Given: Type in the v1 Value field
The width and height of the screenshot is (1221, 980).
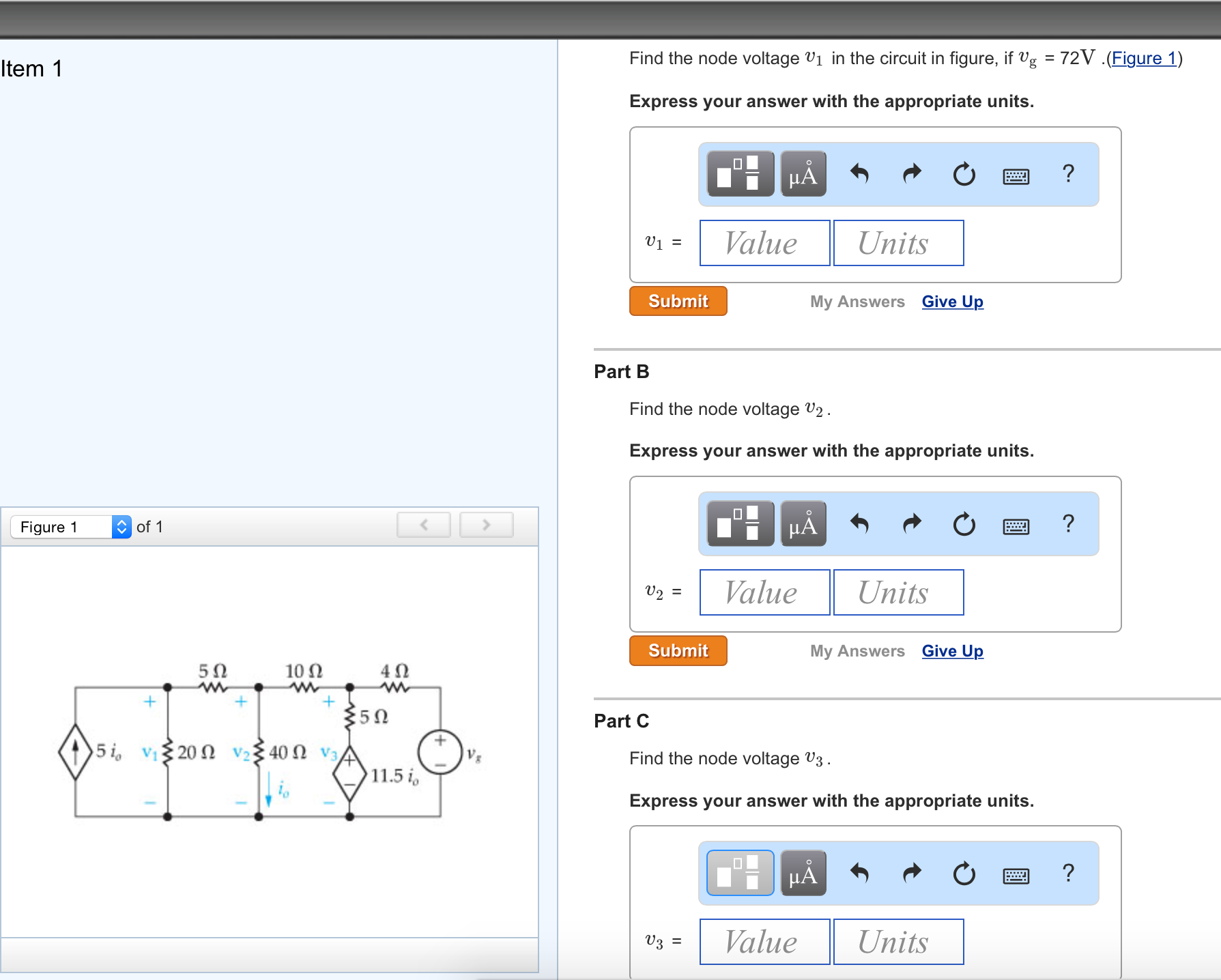Looking at the screenshot, I should click(764, 242).
